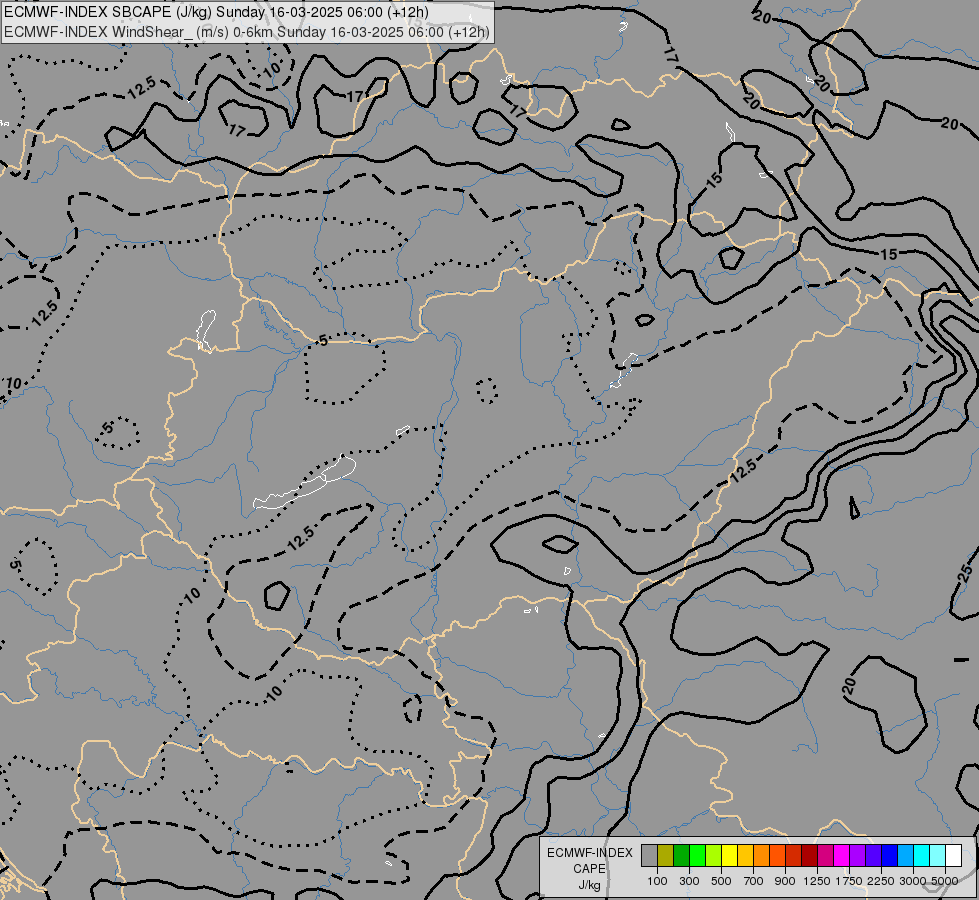This screenshot has width=979, height=900.
Task: Click the amber gold legend swatch
Action: pos(745,856)
